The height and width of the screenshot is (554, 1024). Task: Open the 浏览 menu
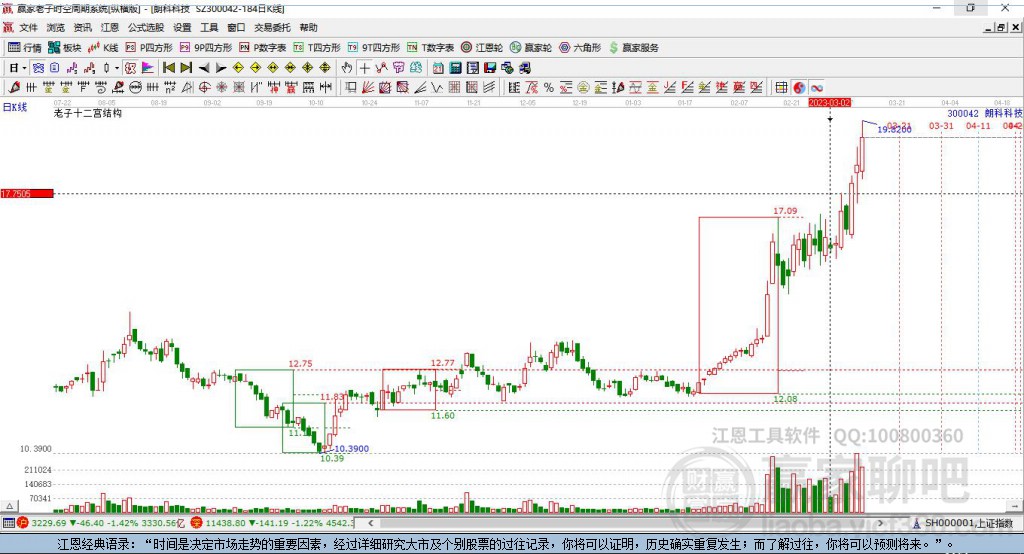(56, 27)
